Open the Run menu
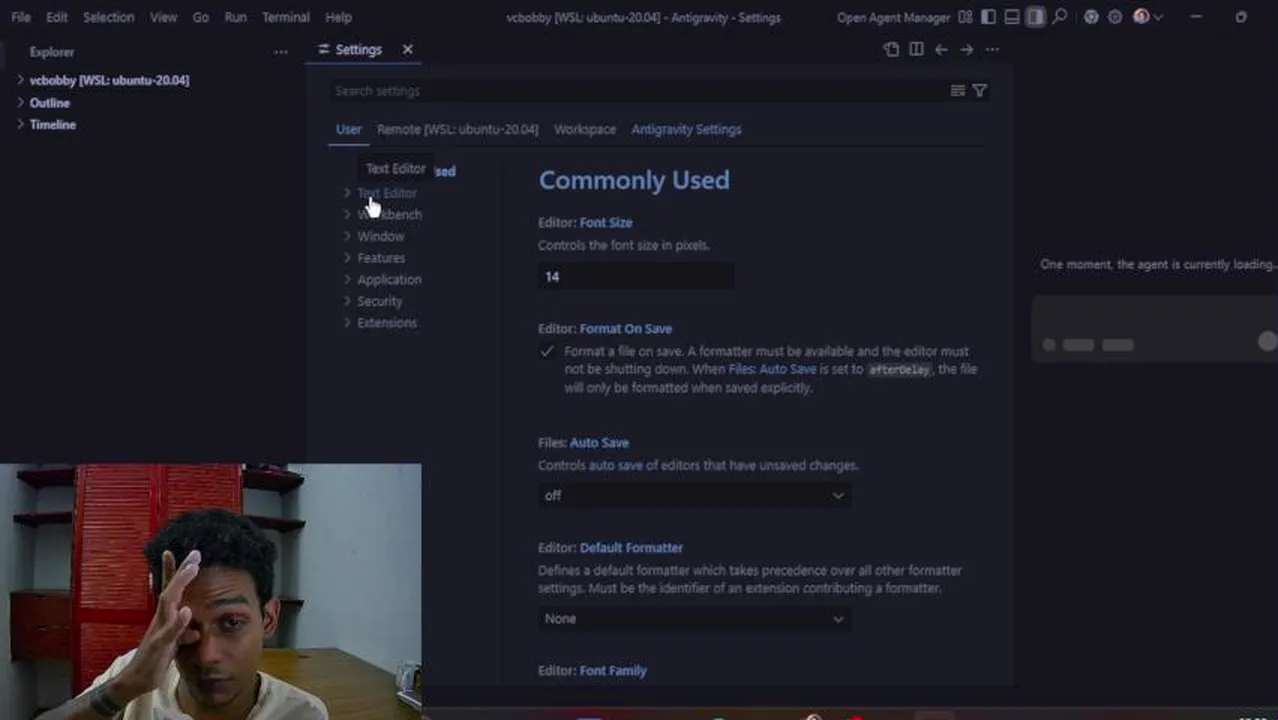Viewport: 1278px width, 720px height. (x=235, y=17)
